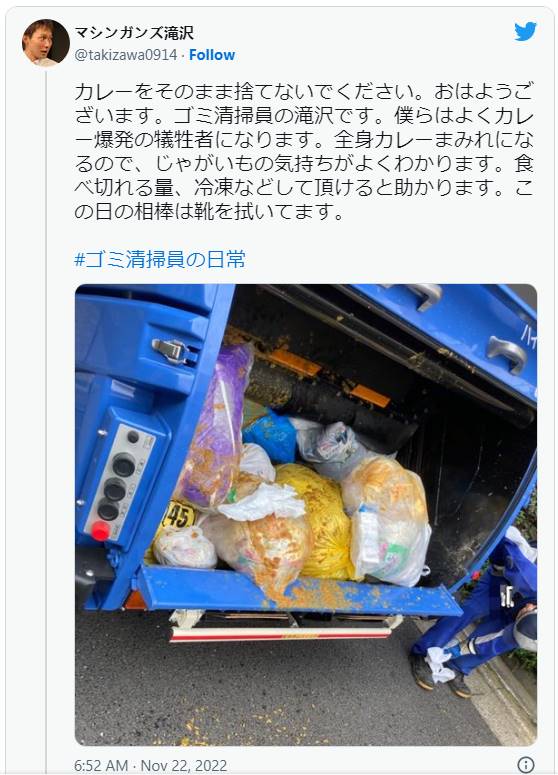Screen dimensions: 558x775
Task: Open the マシンガンズ滝沢 display name
Action: point(134,33)
